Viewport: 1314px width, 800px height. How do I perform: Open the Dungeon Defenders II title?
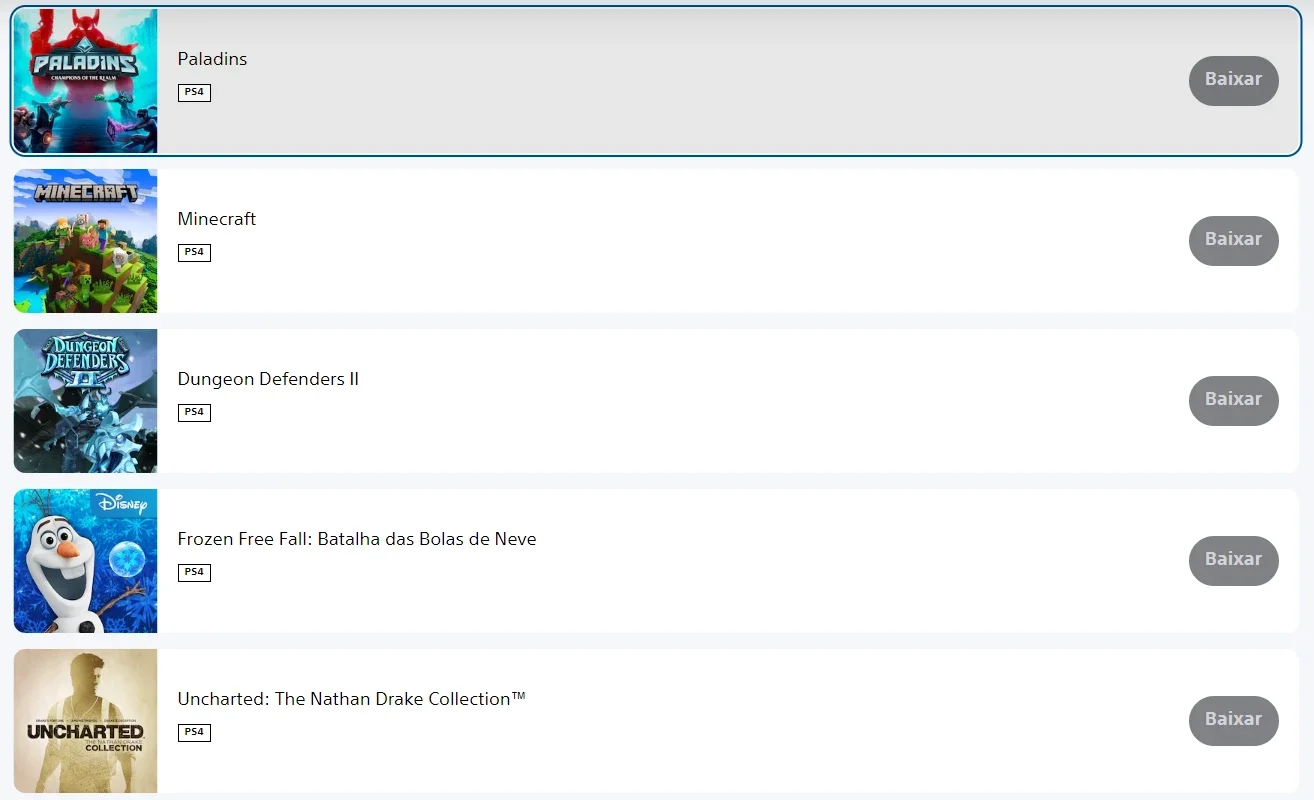[268, 379]
